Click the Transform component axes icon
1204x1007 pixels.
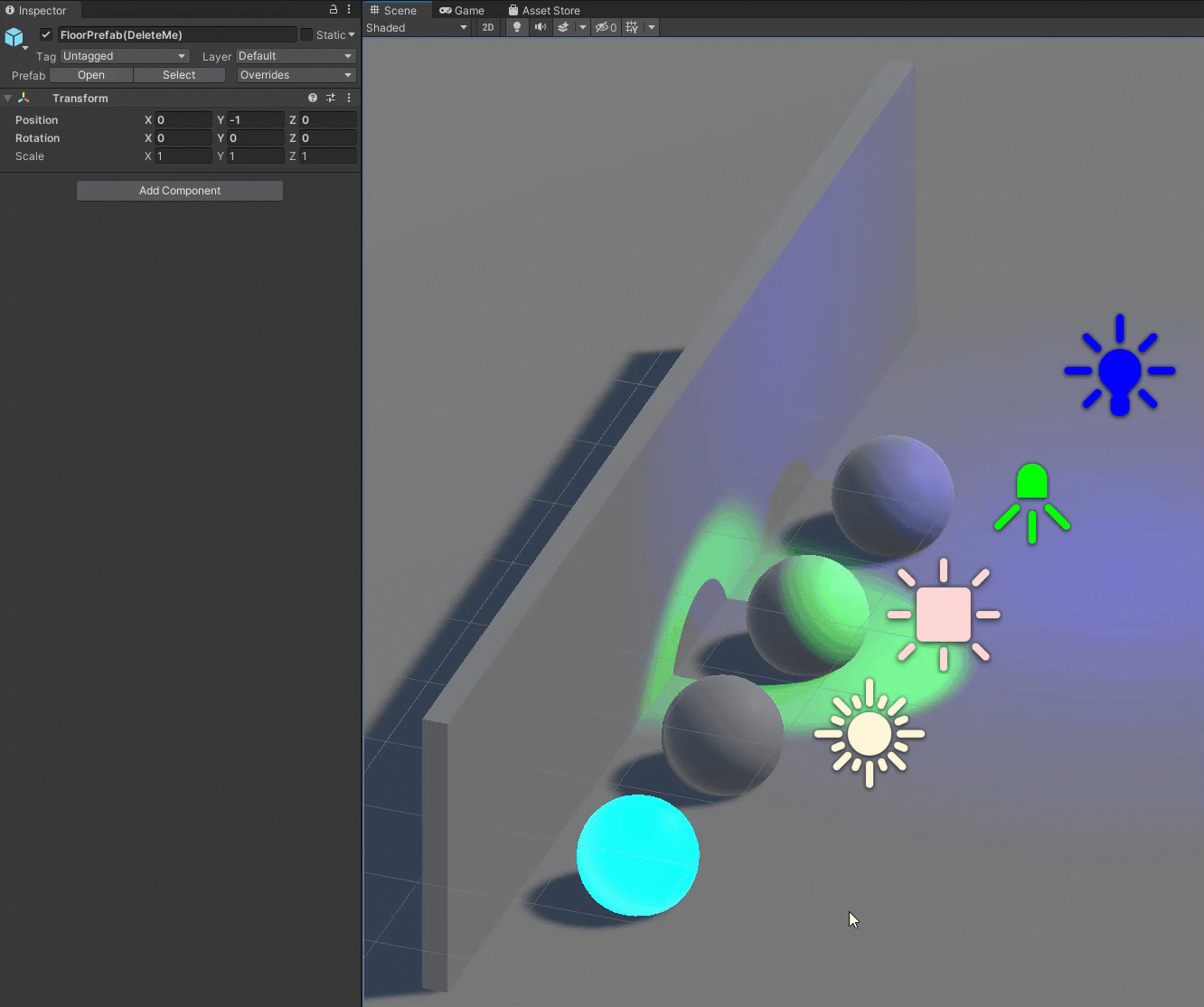pyautogui.click(x=24, y=98)
